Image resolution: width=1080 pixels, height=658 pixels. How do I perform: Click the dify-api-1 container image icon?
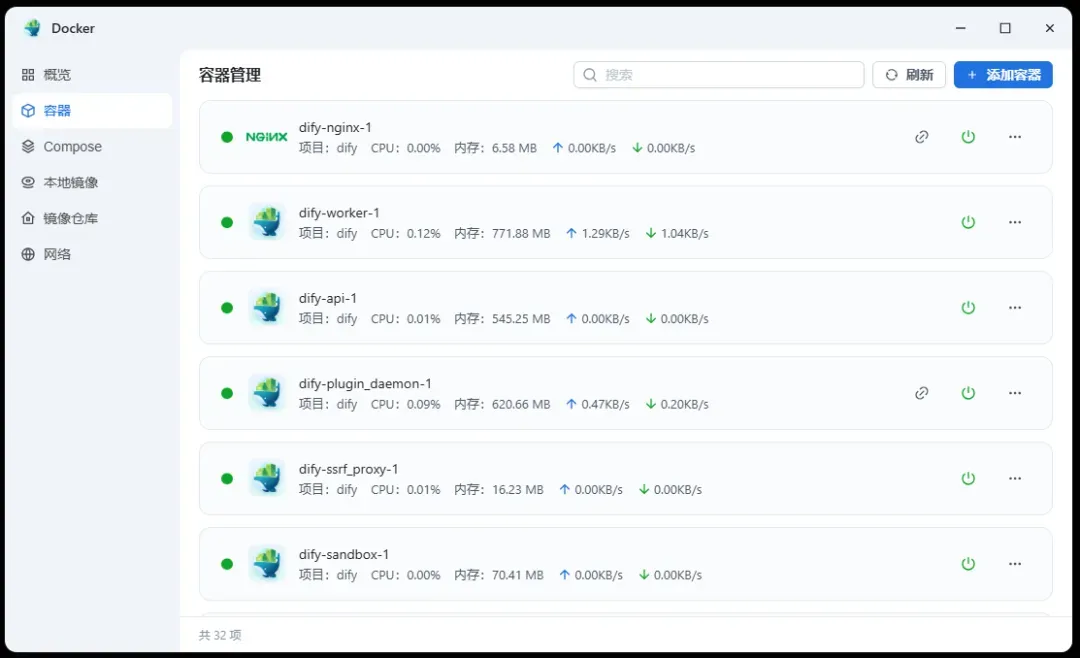tap(267, 307)
